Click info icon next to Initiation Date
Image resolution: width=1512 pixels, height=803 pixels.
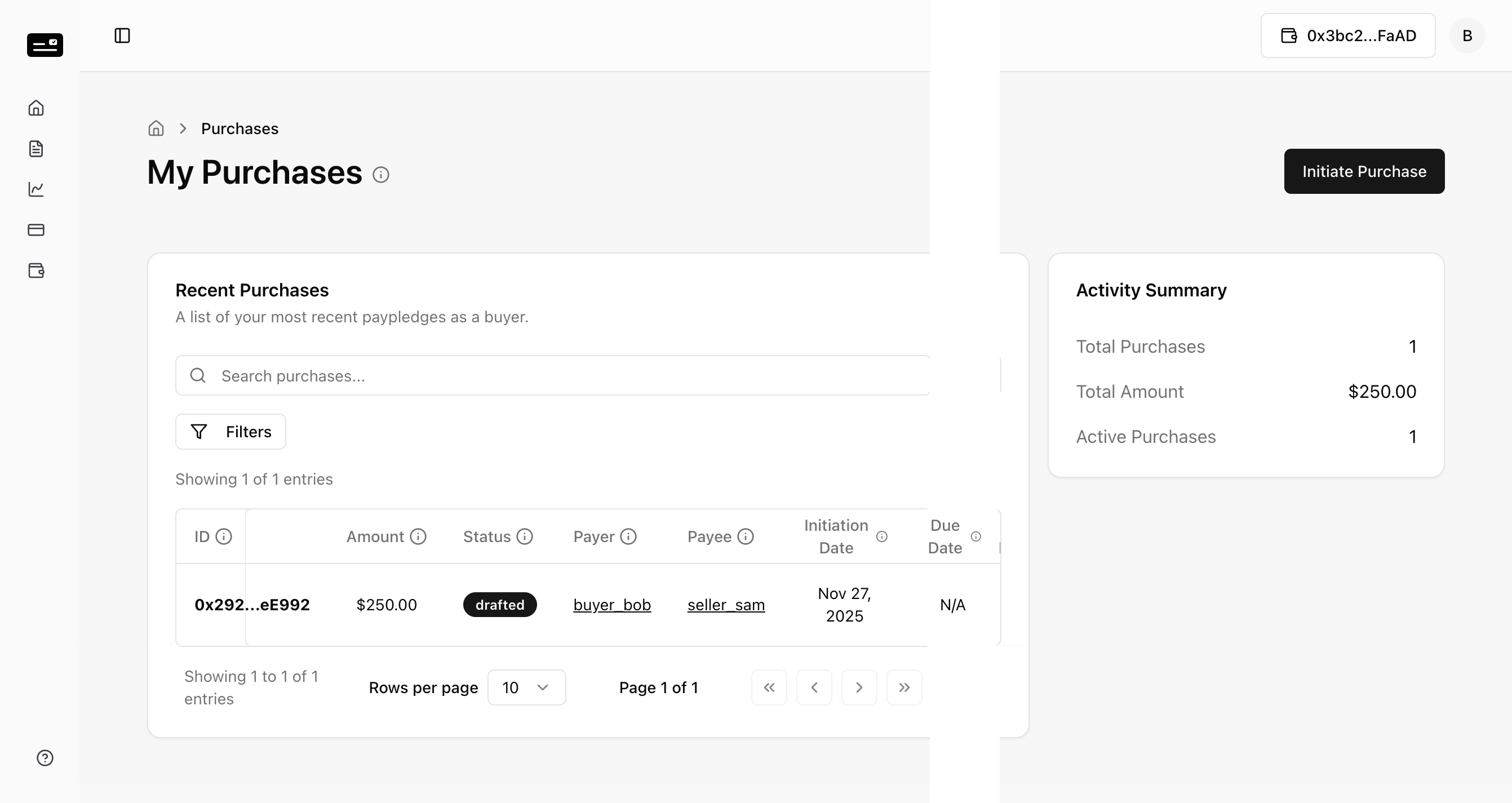pyautogui.click(x=881, y=536)
